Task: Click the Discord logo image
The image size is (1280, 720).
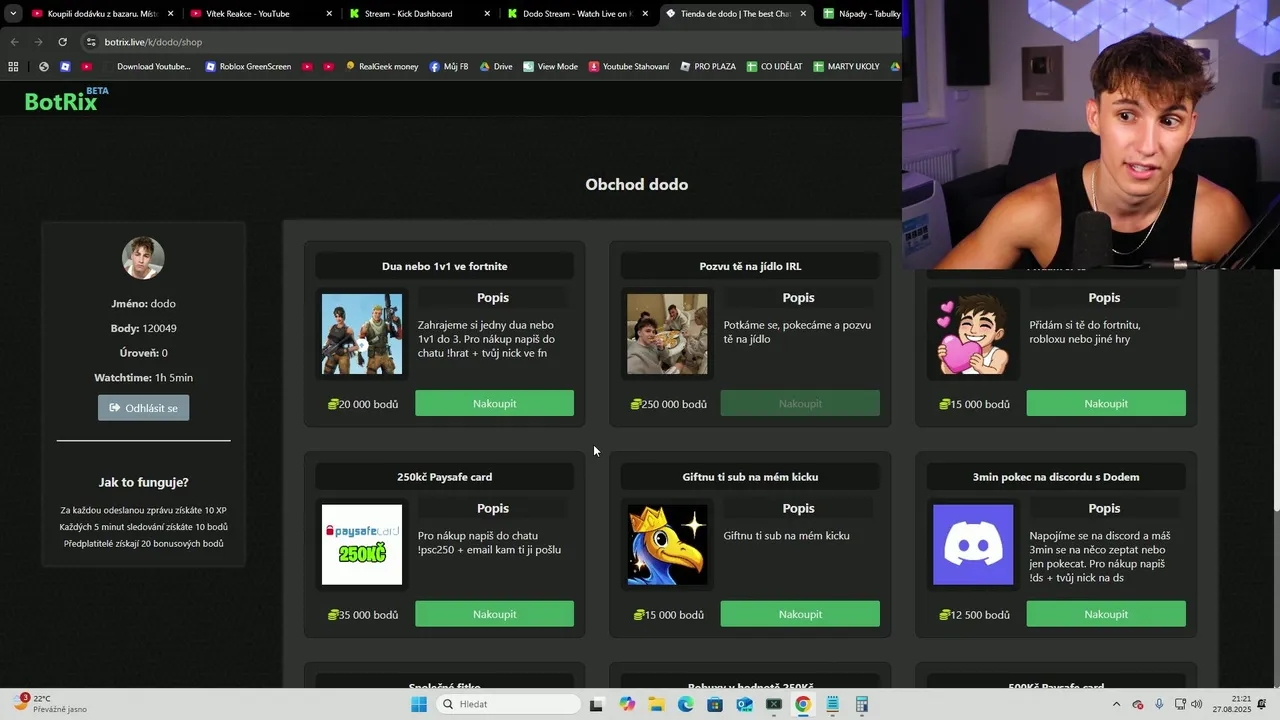Action: point(973,545)
